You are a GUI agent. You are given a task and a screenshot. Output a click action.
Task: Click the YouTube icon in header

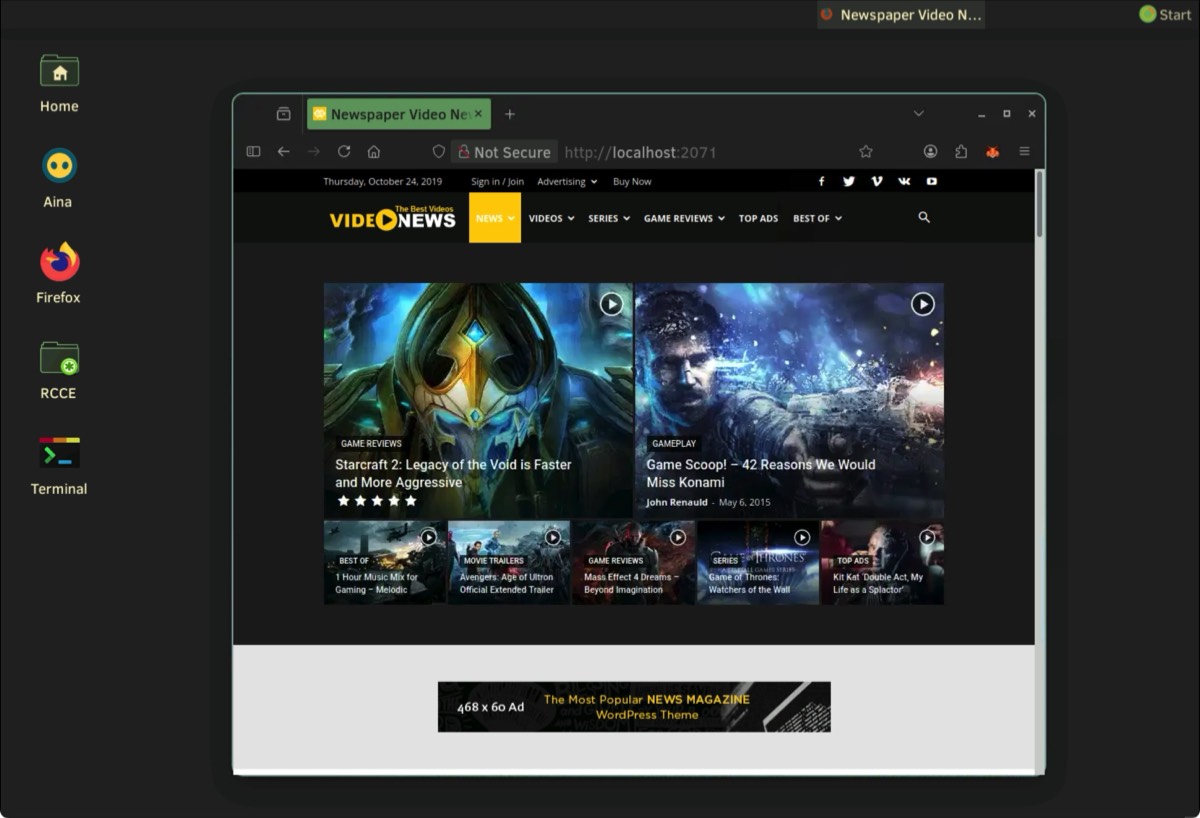[x=931, y=182]
